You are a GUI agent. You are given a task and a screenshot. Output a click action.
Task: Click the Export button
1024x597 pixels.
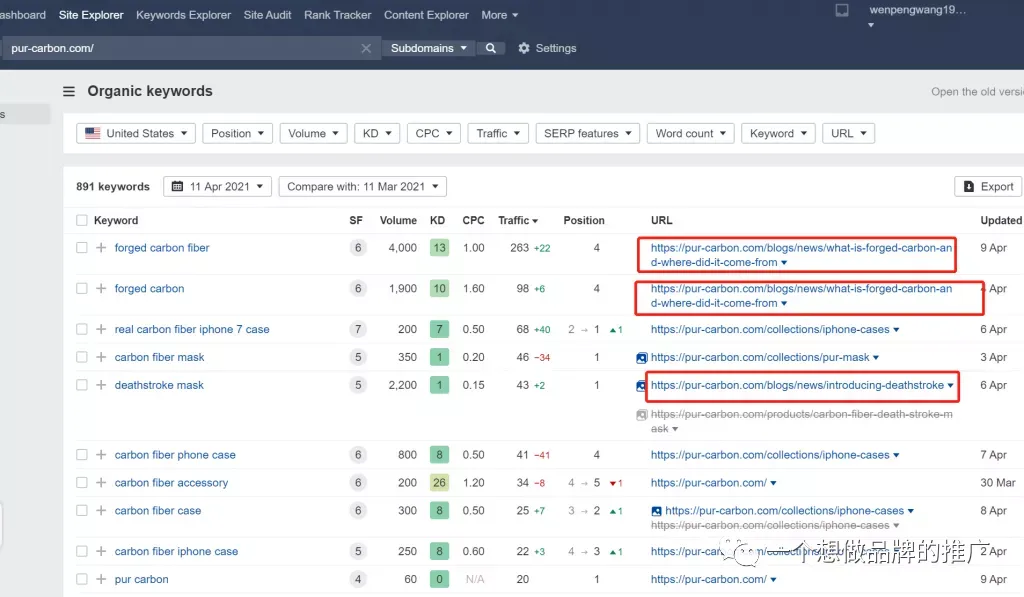[x=989, y=187]
